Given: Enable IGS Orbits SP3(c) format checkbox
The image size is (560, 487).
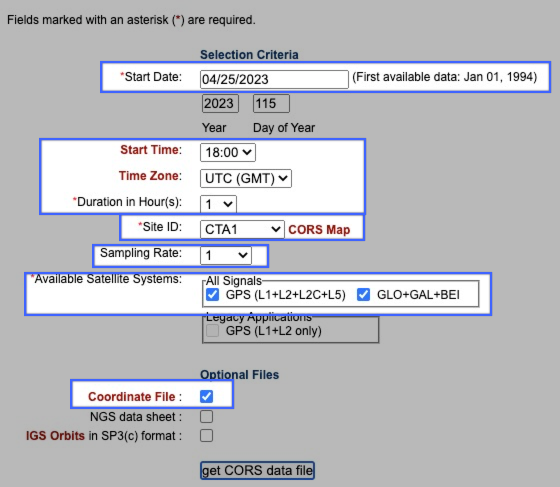Looking at the screenshot, I should [206, 436].
